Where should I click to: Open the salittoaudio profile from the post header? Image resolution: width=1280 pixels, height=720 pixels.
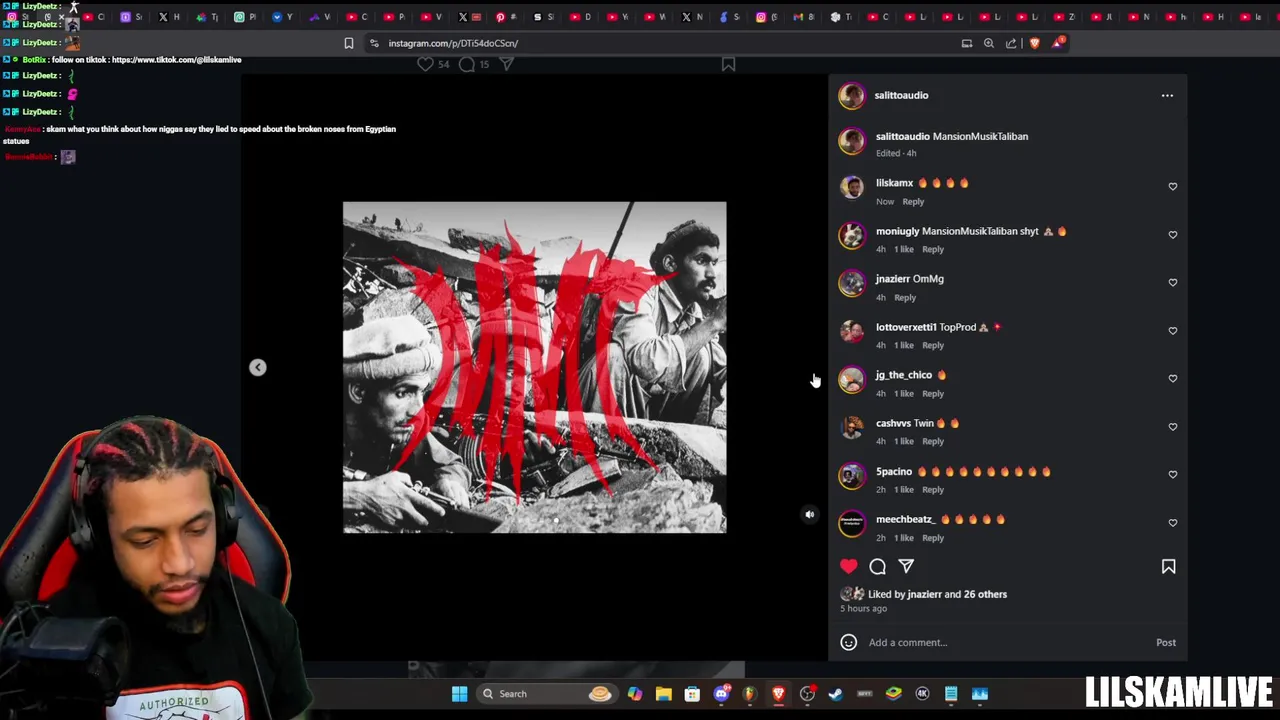901,95
